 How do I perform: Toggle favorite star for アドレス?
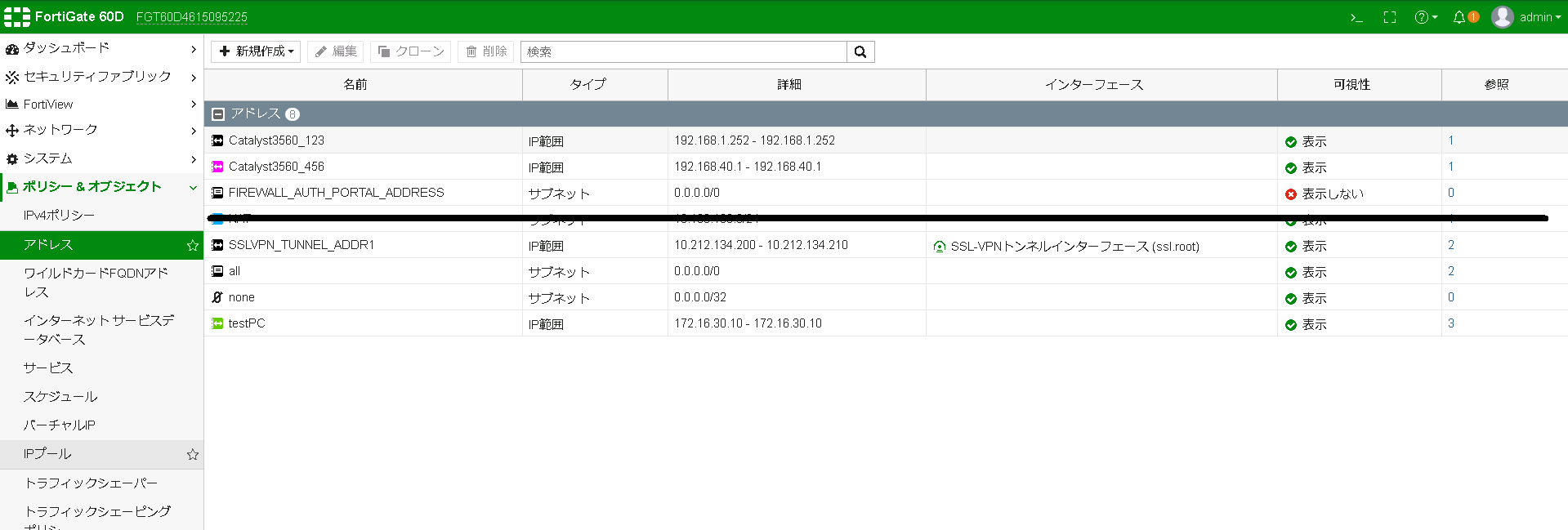193,245
